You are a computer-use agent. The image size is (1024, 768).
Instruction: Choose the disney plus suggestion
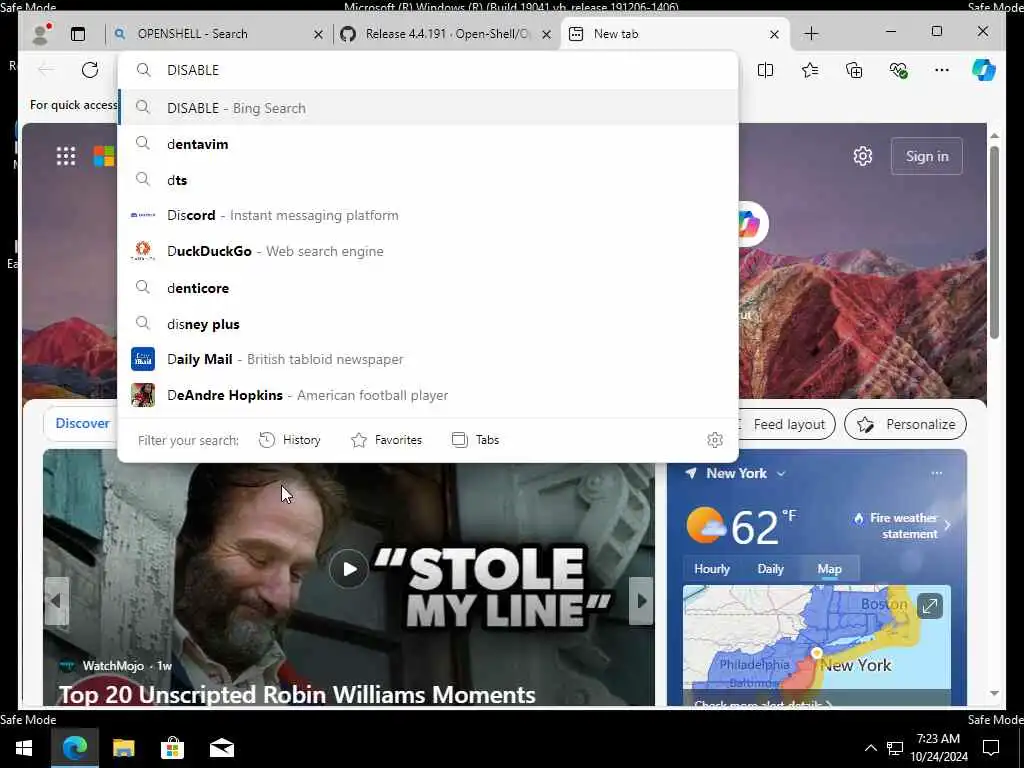[428, 323]
